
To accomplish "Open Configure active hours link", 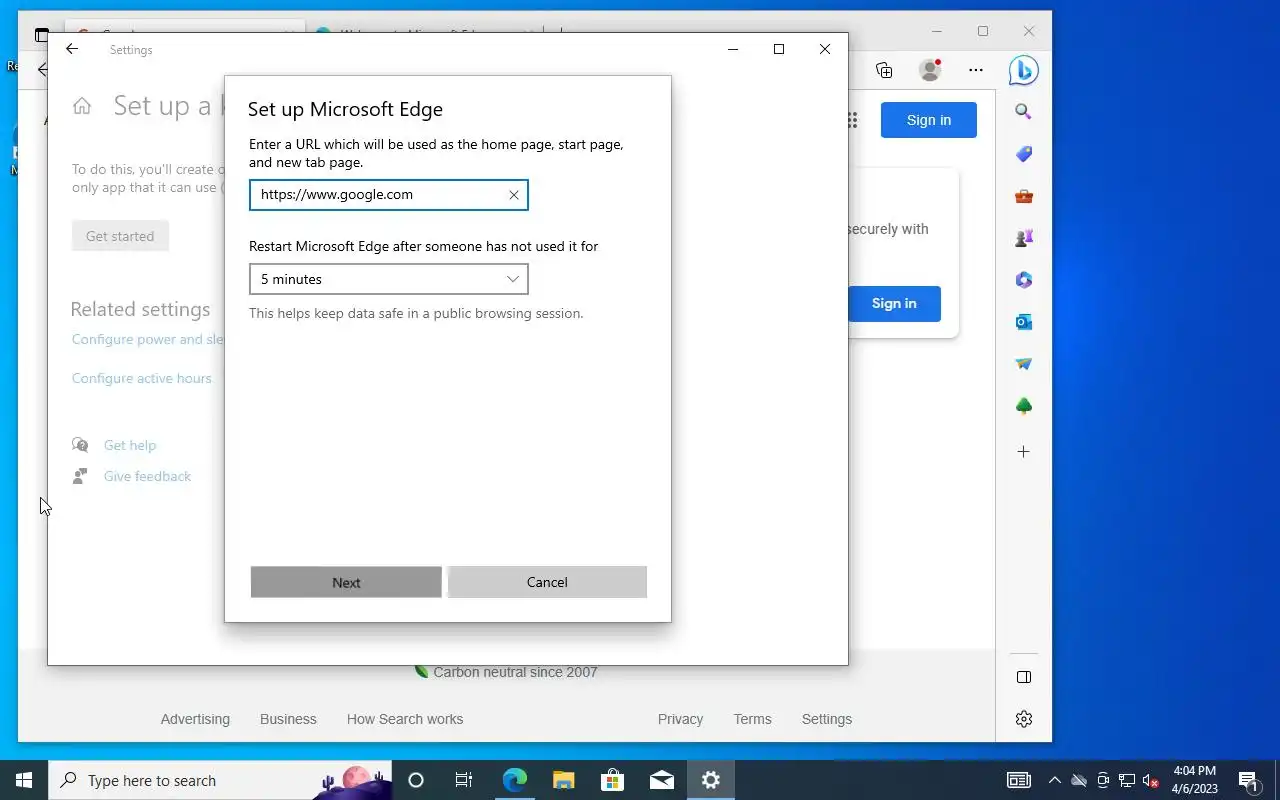I will [x=142, y=378].
